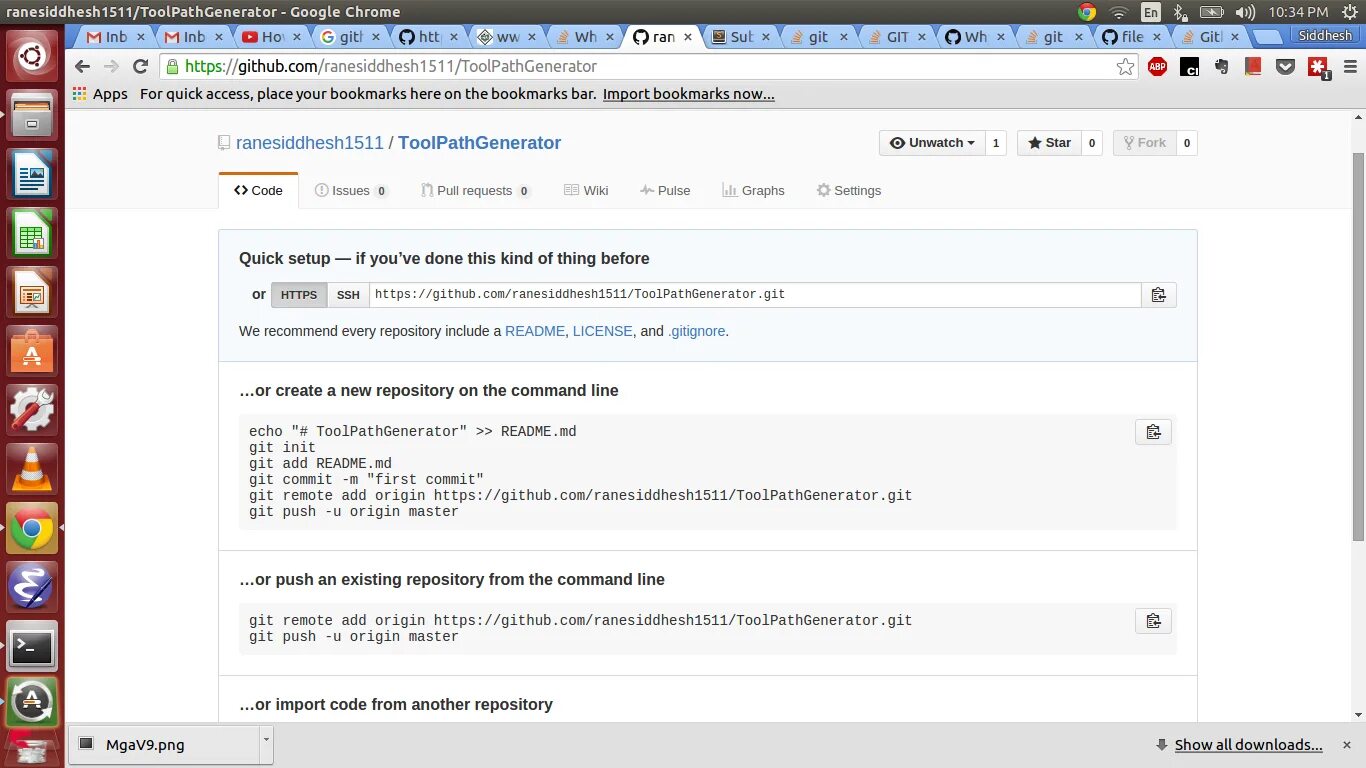
Task: Open the battery indicator
Action: pos(1212,12)
